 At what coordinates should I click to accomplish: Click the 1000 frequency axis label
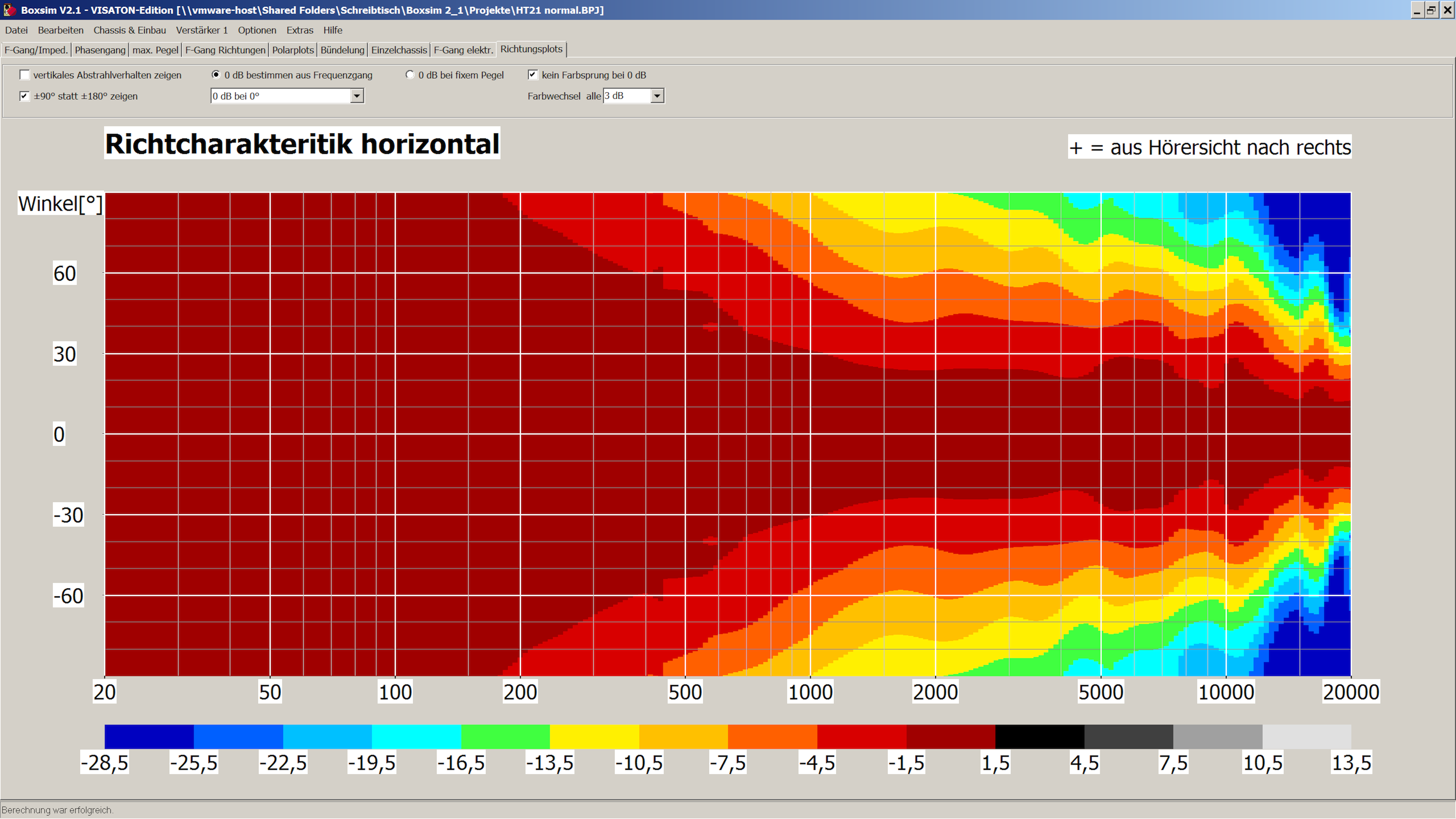(x=810, y=692)
